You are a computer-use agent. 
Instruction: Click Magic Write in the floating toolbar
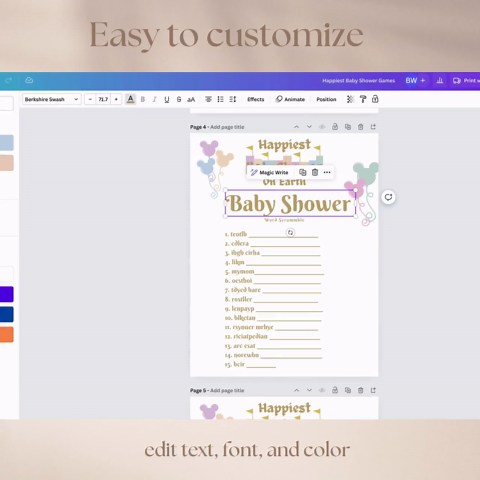[x=269, y=172]
